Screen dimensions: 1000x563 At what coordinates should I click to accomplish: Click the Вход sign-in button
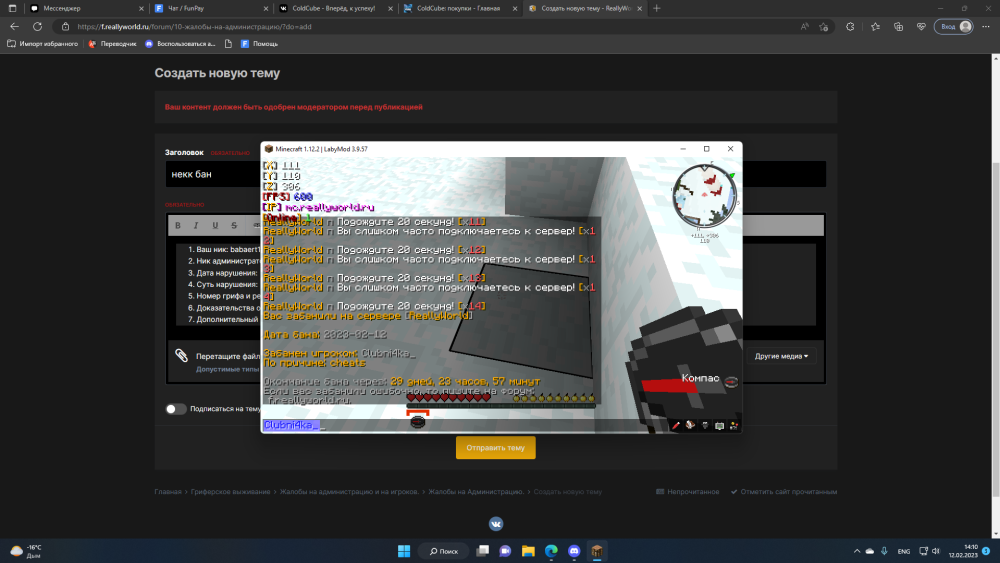point(954,27)
